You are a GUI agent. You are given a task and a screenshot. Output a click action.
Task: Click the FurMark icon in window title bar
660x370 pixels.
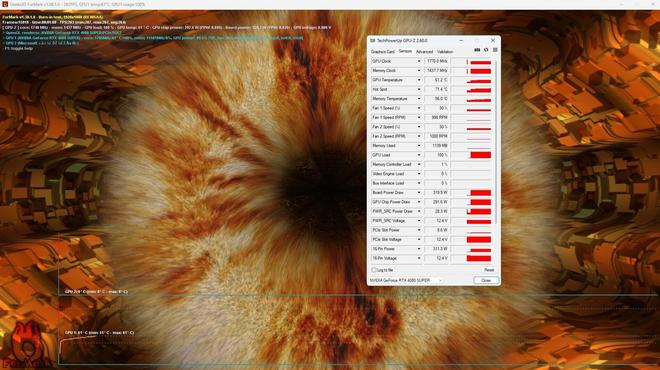(x=5, y=4)
